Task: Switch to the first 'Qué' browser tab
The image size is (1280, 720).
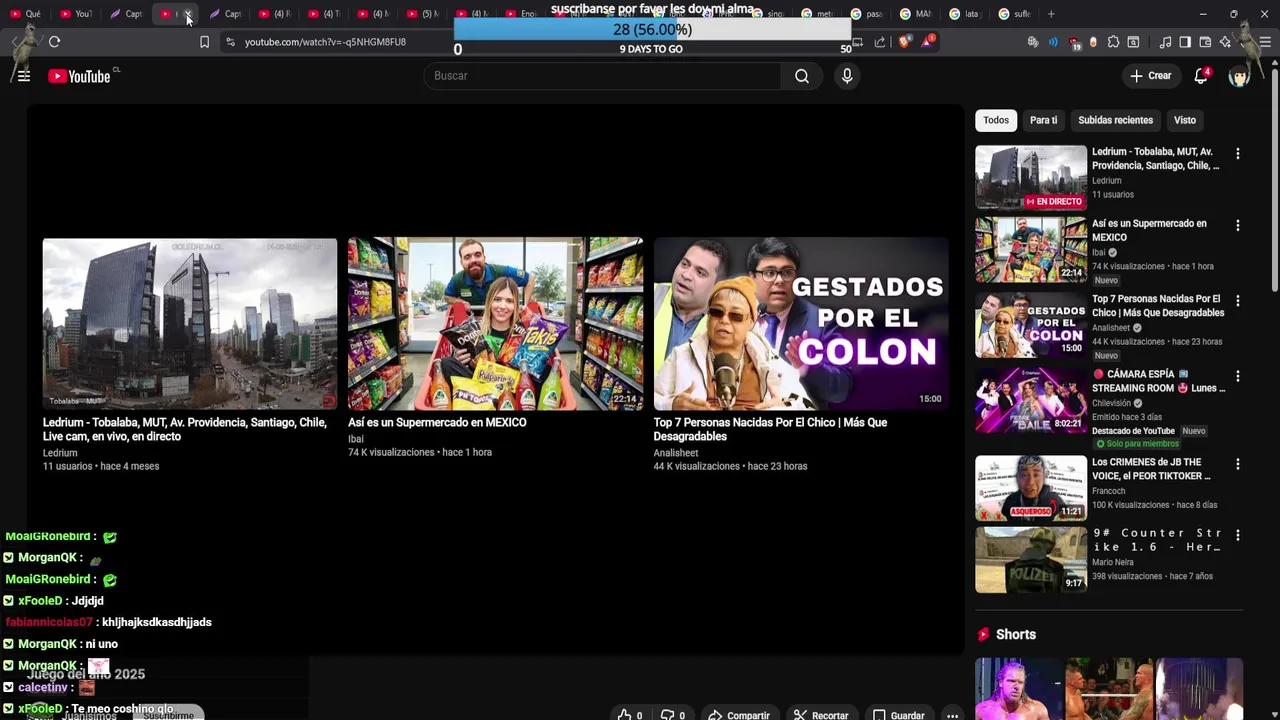Action: (x=26, y=14)
